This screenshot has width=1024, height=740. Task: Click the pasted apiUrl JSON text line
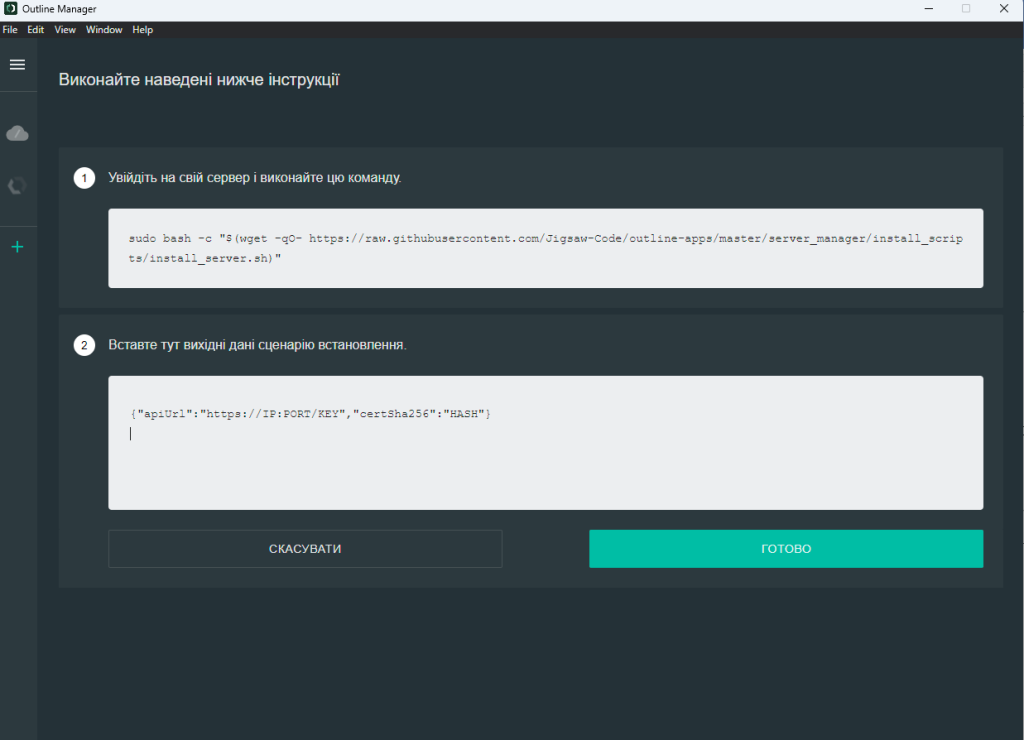click(x=310, y=414)
